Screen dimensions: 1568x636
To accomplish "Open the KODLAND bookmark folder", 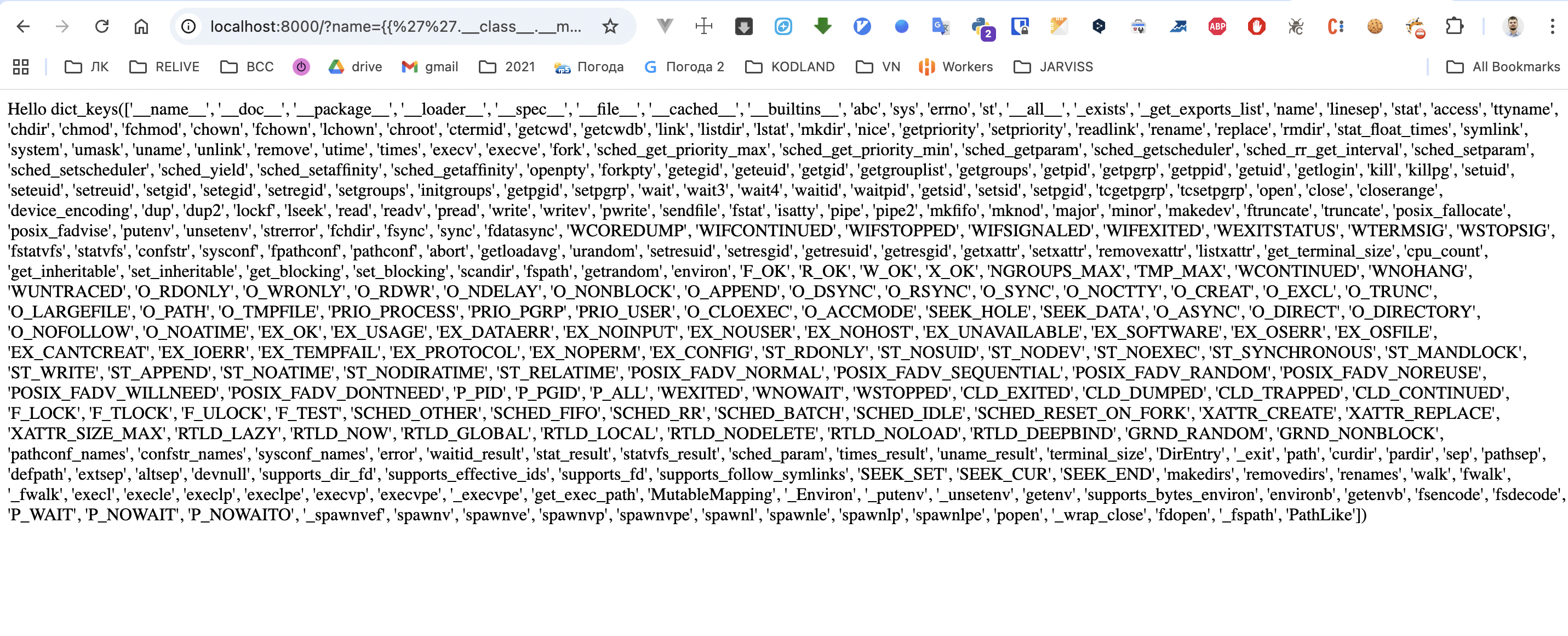I will (790, 67).
